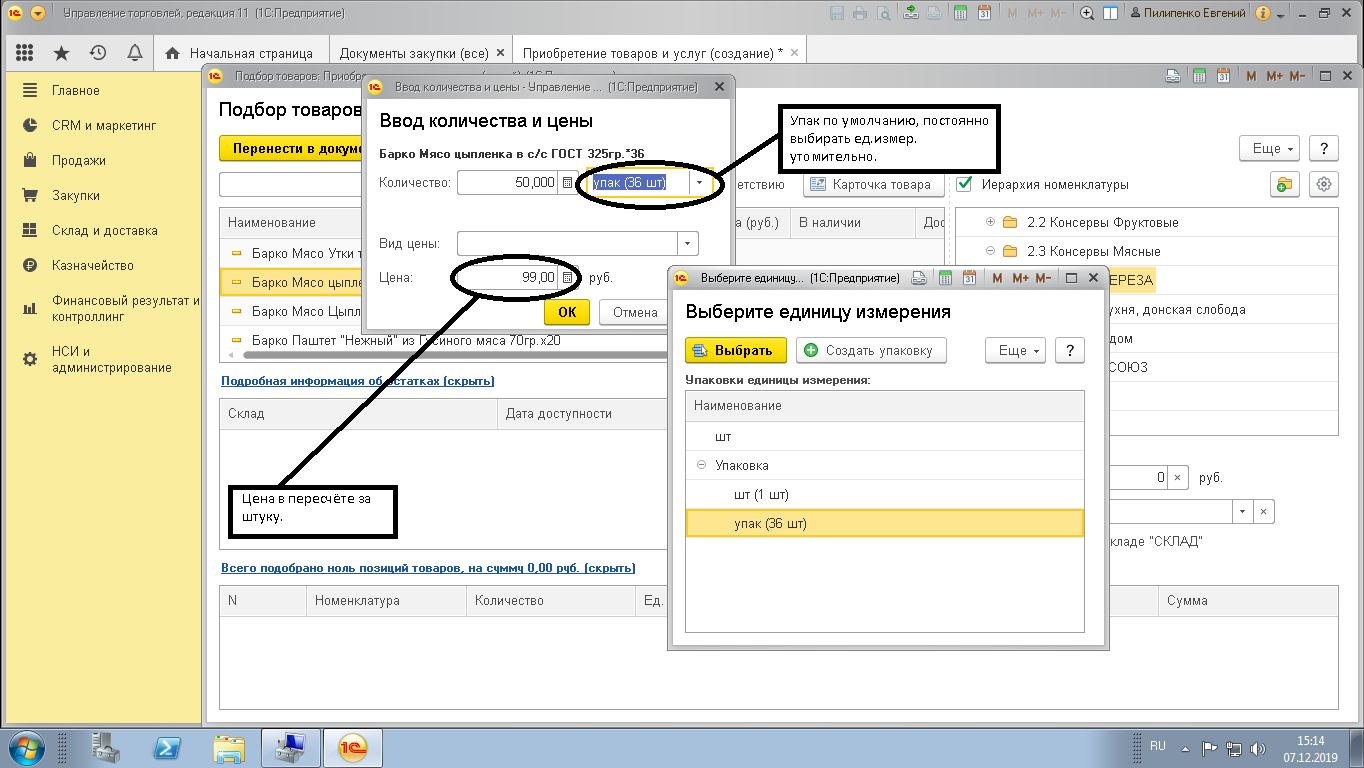Collapse the Упаковка tree group
Screen dimensions: 1364x768
[x=701, y=465]
